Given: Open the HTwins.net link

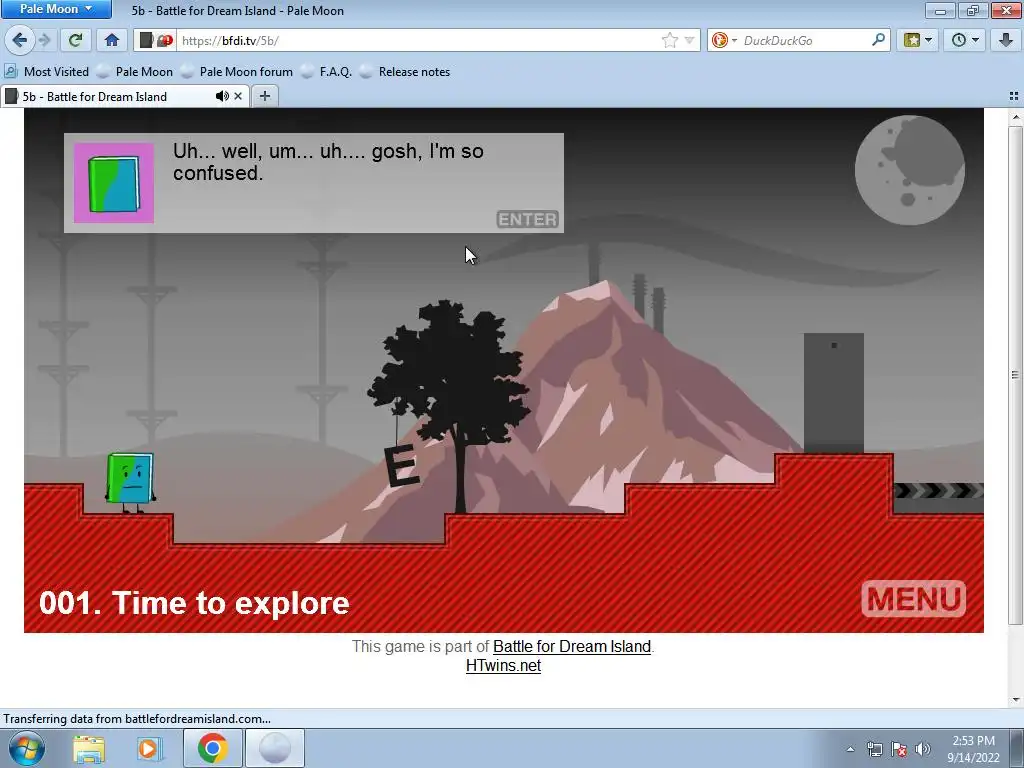Looking at the screenshot, I should click(x=504, y=666).
